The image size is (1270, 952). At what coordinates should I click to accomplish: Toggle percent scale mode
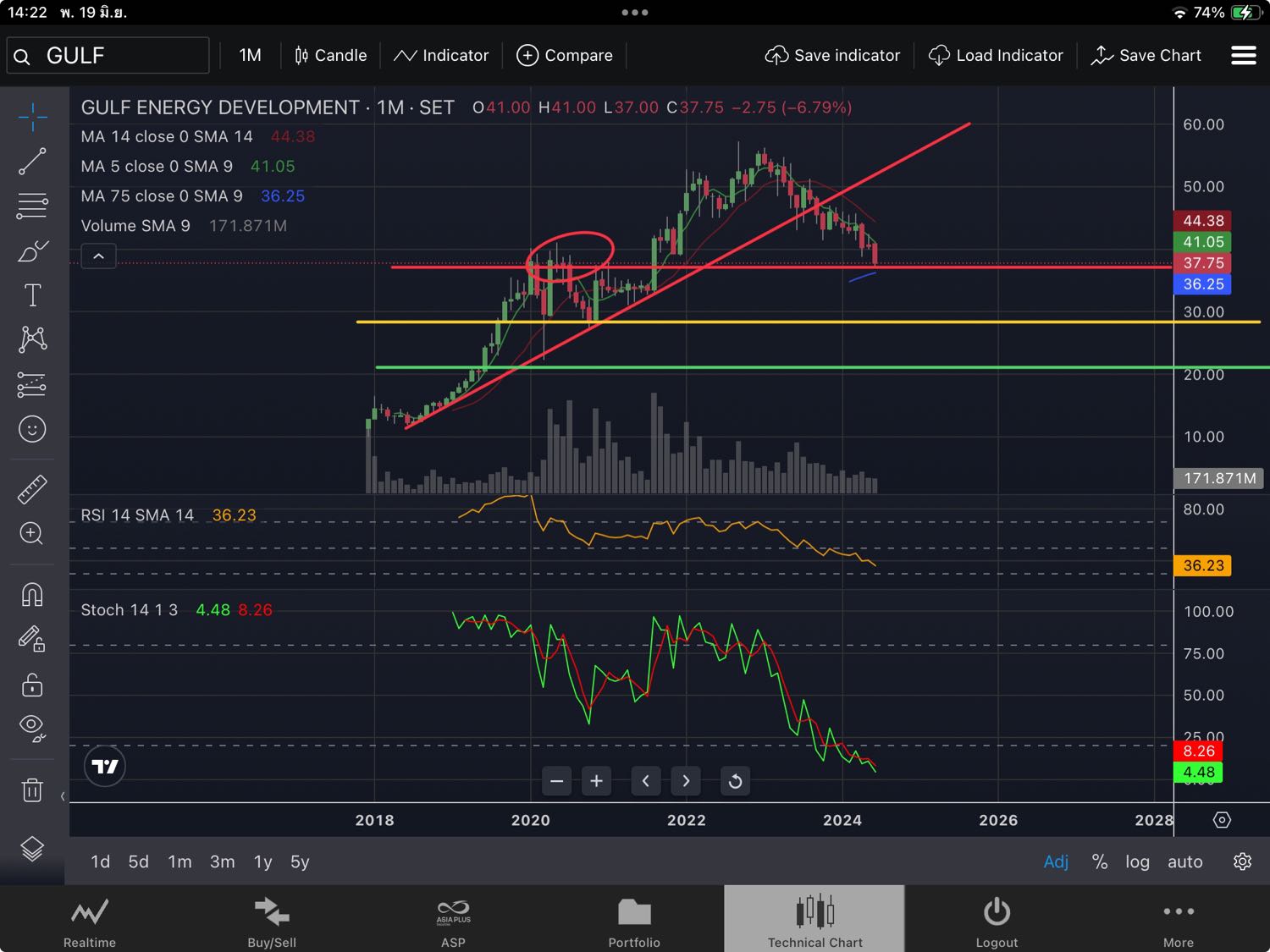pyautogui.click(x=1100, y=861)
